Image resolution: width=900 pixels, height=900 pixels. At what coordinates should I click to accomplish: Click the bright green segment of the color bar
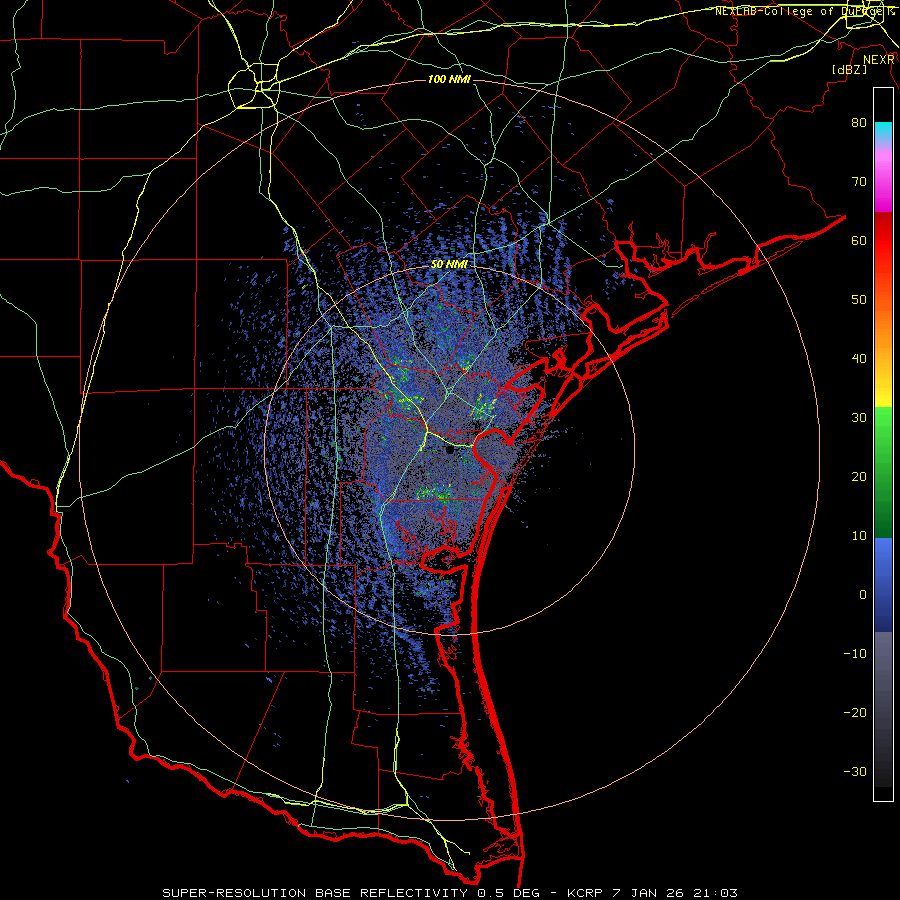tap(883, 430)
